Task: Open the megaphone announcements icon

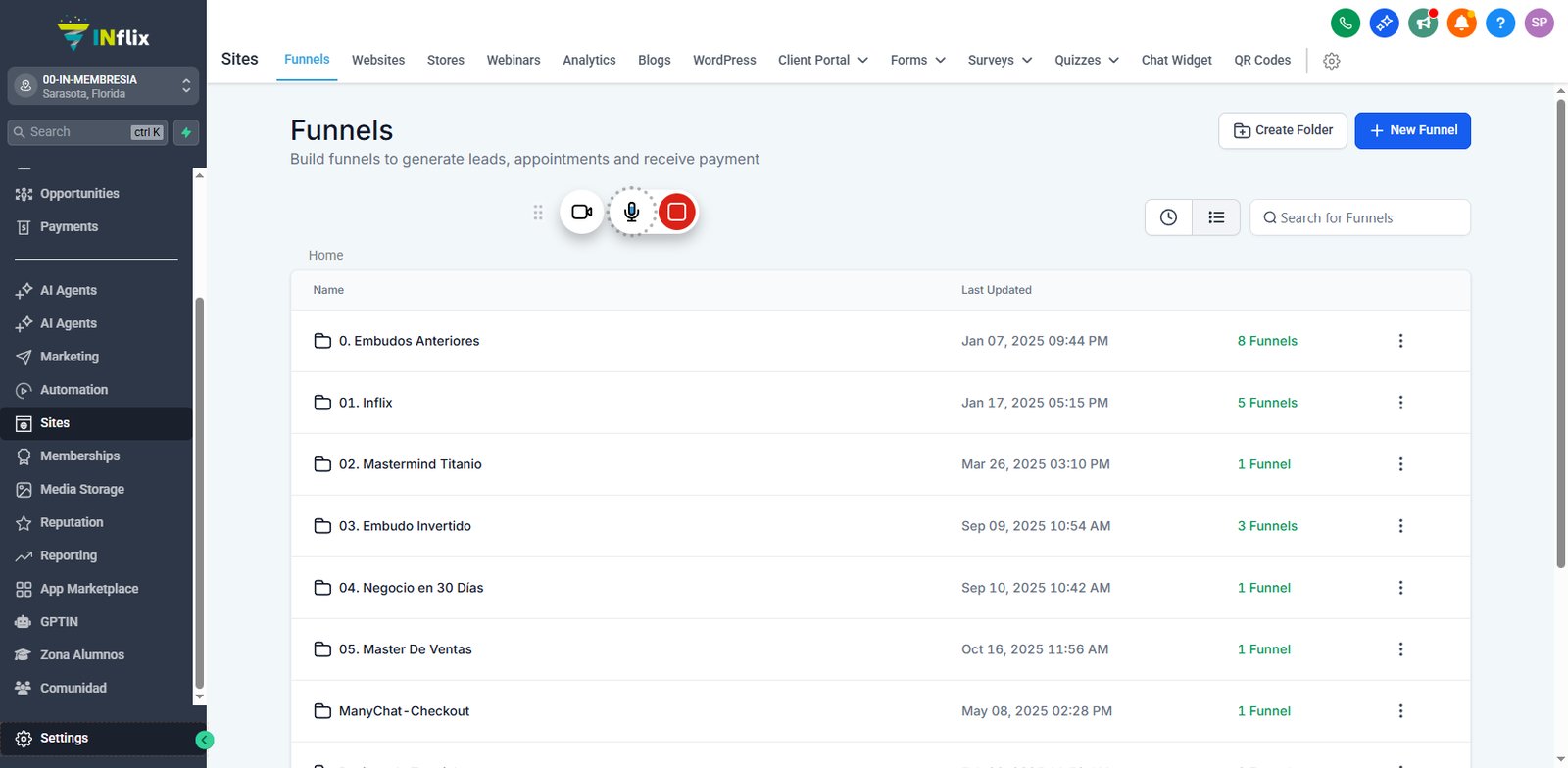Action: [1423, 23]
